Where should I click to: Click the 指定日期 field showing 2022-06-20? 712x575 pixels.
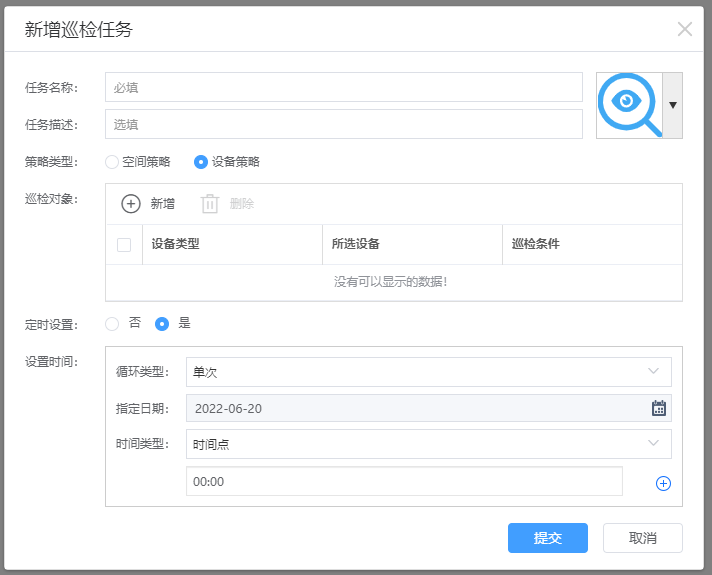pyautogui.click(x=429, y=408)
